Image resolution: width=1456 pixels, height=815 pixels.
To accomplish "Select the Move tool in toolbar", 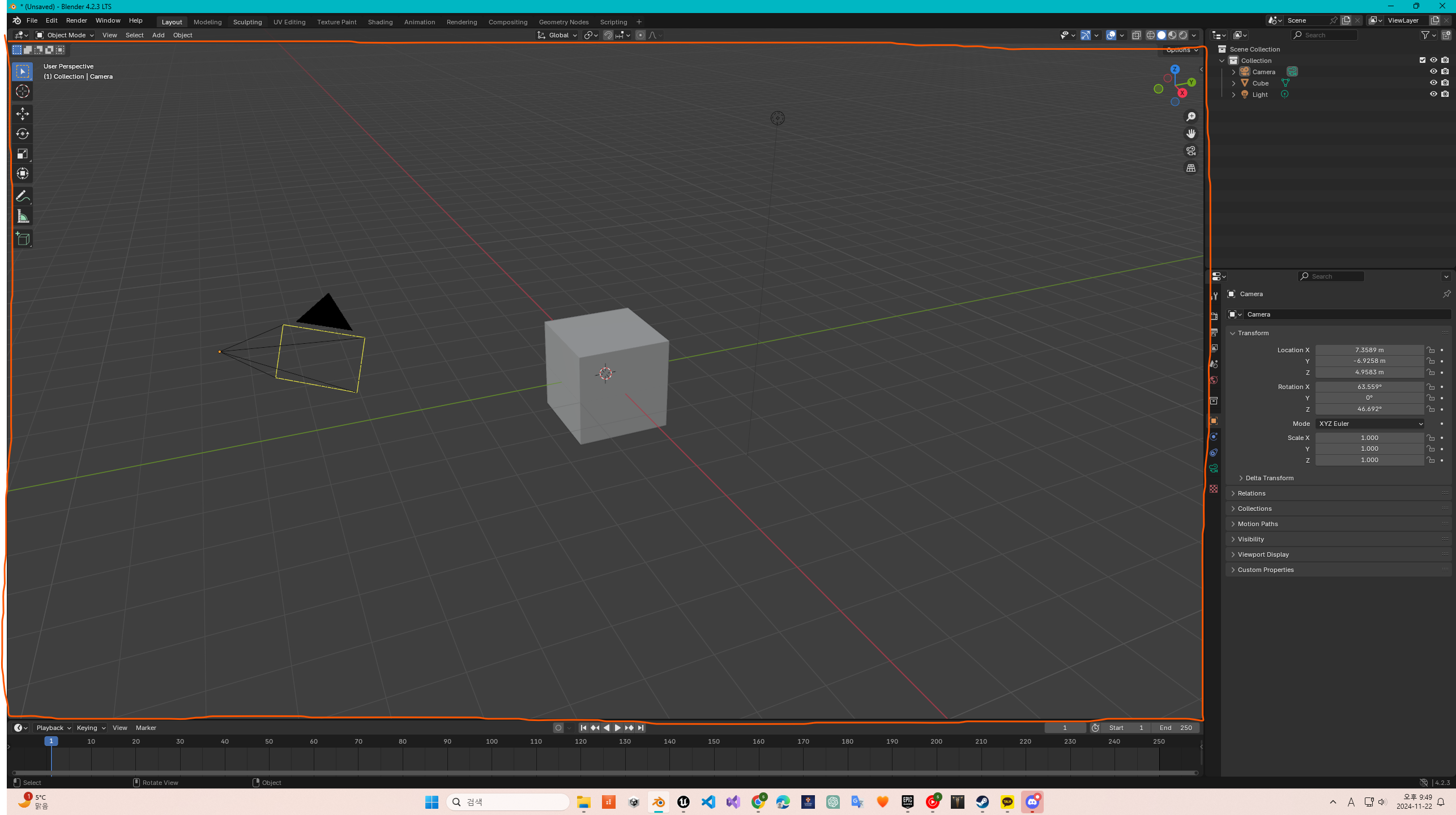I will (23, 114).
